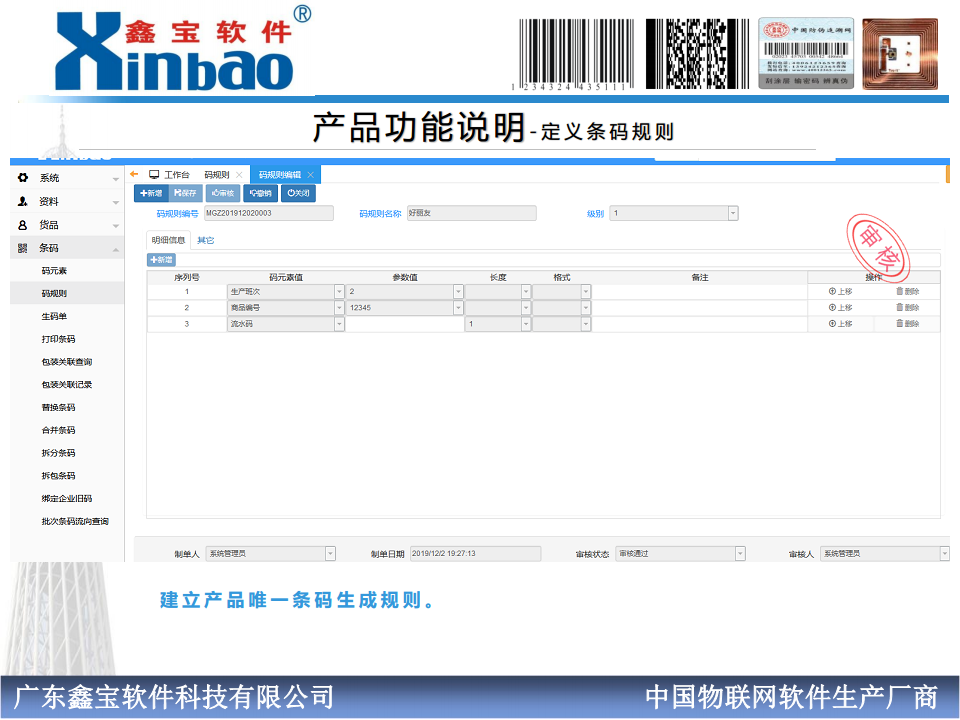
Task: Open the 长度 dropdown in the 流水码 row
Action: coord(526,323)
